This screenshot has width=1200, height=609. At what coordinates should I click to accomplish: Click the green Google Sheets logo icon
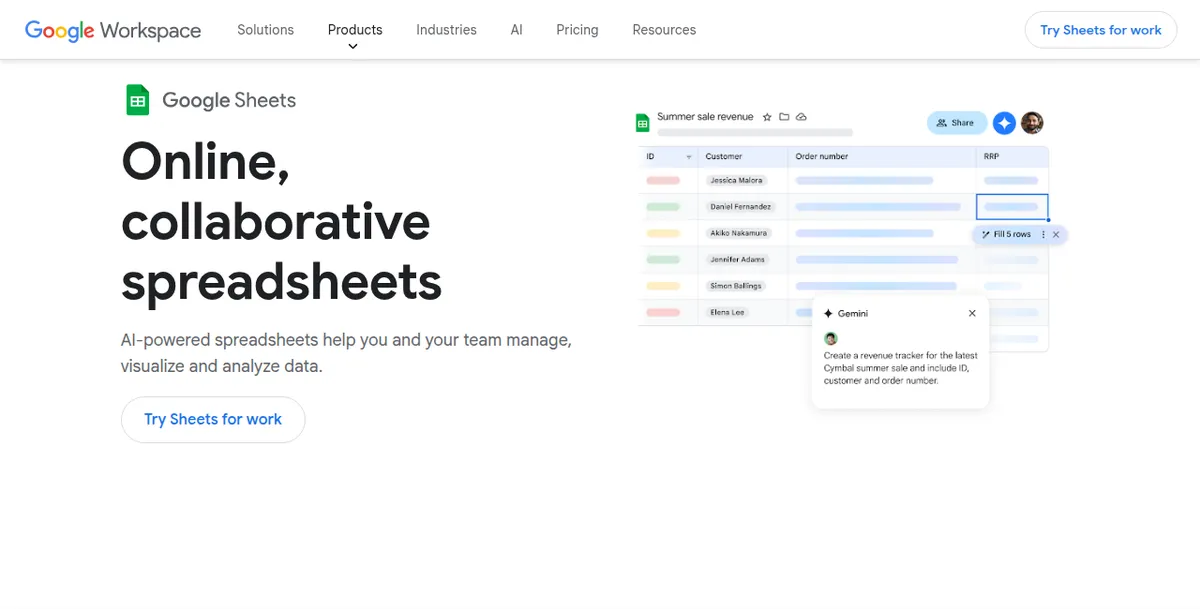[x=138, y=100]
